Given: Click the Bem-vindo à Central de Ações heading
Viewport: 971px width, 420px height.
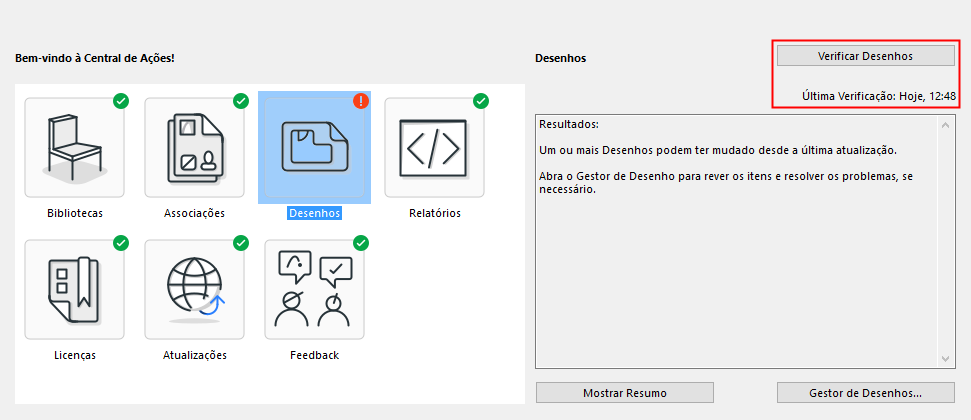Looking at the screenshot, I should coord(95,58).
